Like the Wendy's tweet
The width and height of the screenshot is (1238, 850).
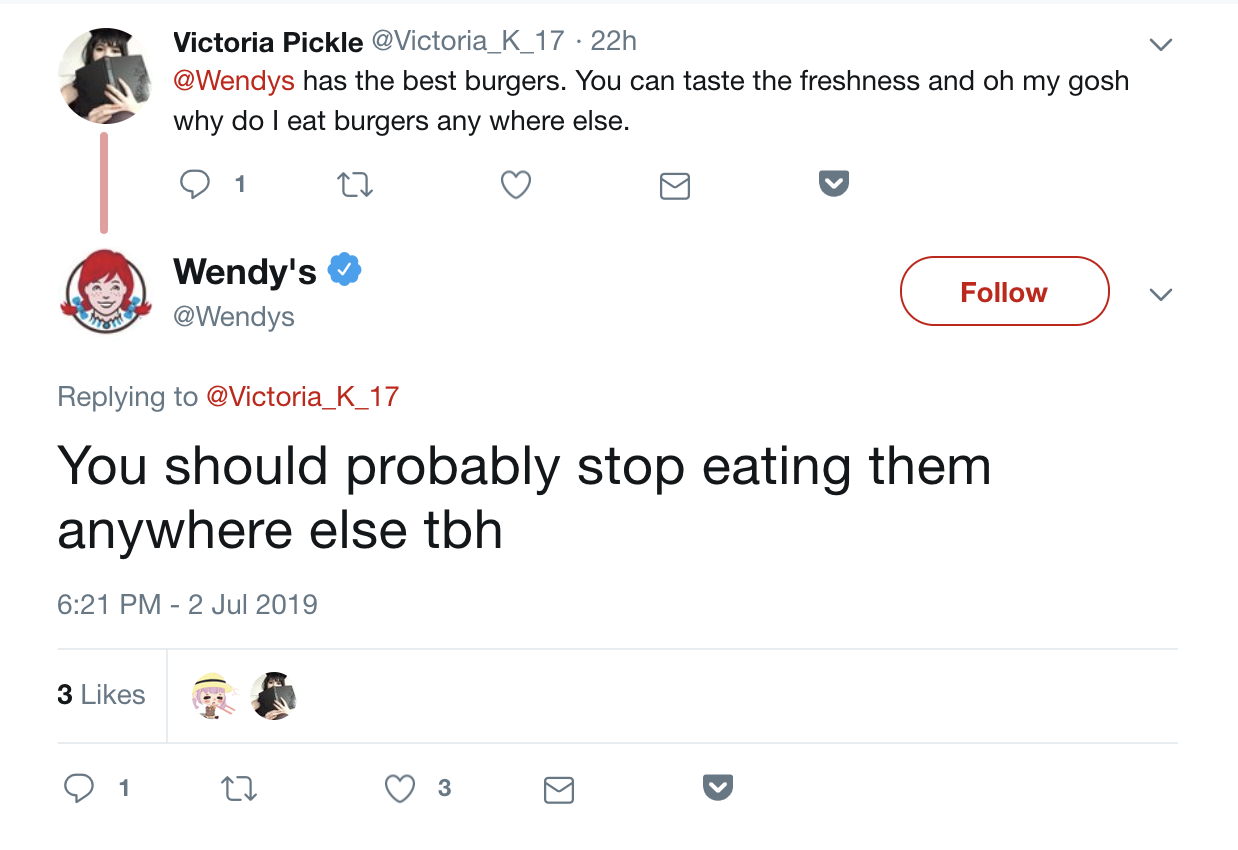coord(400,789)
